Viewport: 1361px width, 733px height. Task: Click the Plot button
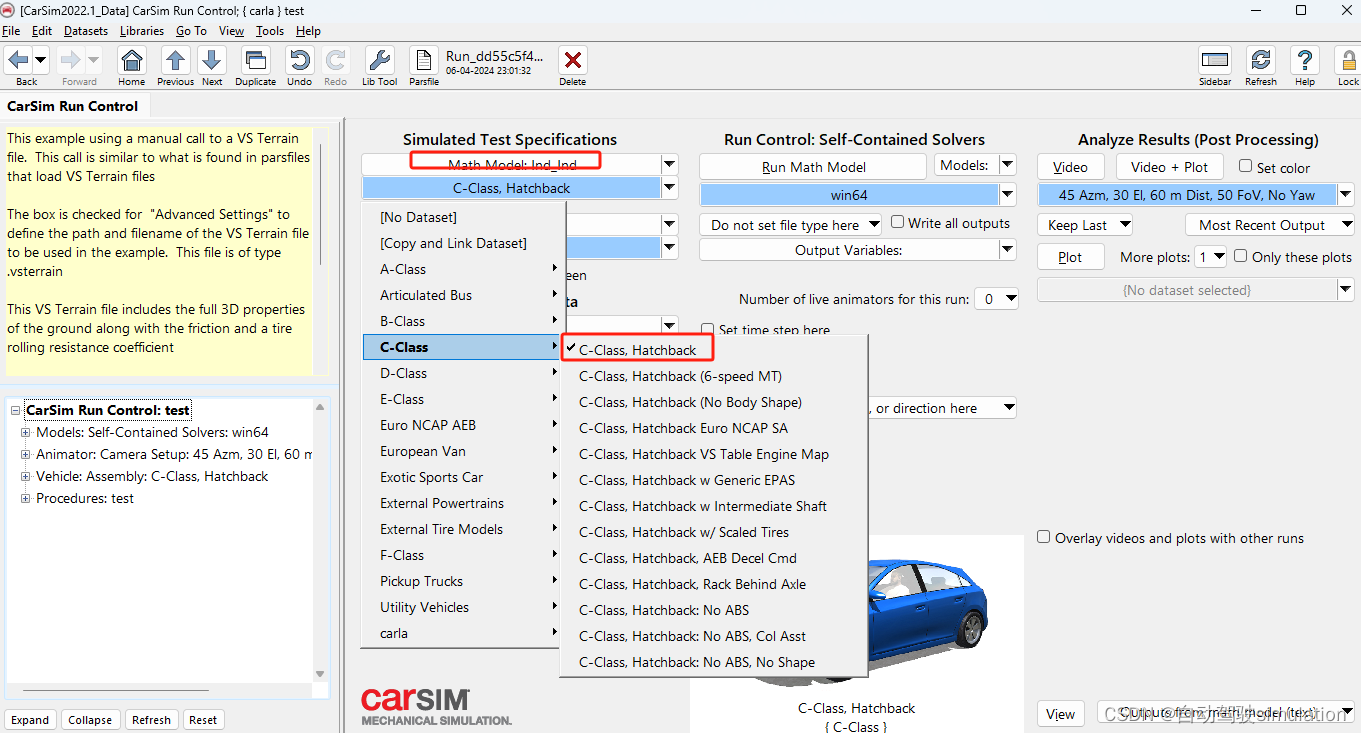point(1070,257)
